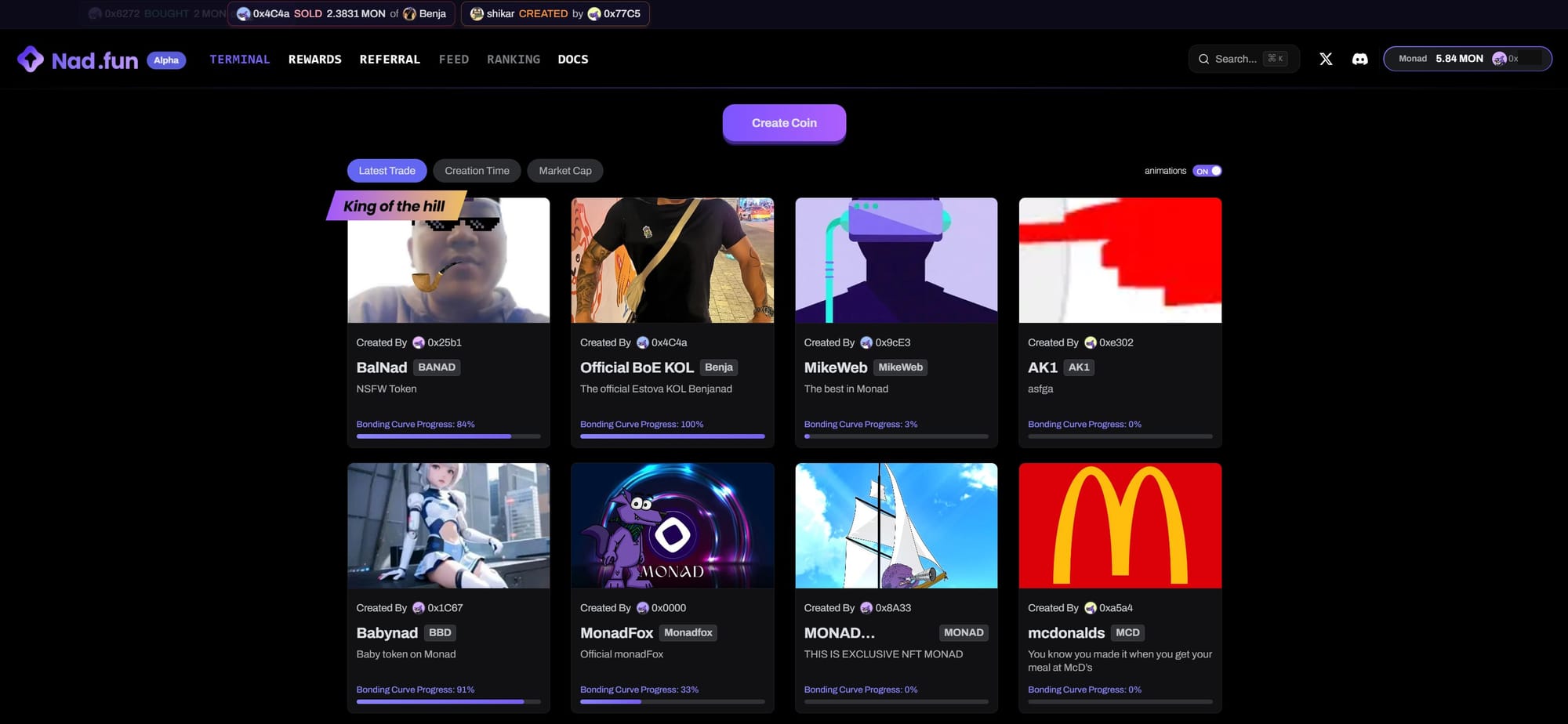Image resolution: width=1568 pixels, height=724 pixels.
Task: Open the TERMINAL nav item
Action: [x=239, y=60]
